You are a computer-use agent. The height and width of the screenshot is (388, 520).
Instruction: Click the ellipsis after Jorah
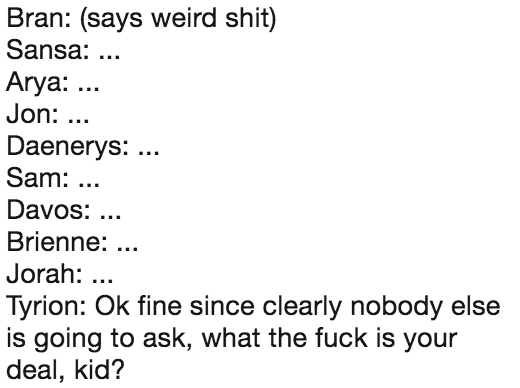(103, 281)
